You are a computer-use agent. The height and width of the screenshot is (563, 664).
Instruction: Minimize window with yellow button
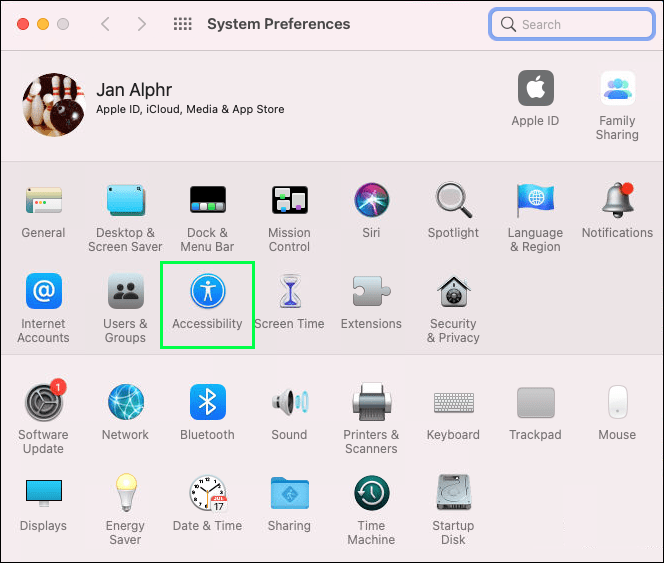pyautogui.click(x=43, y=24)
